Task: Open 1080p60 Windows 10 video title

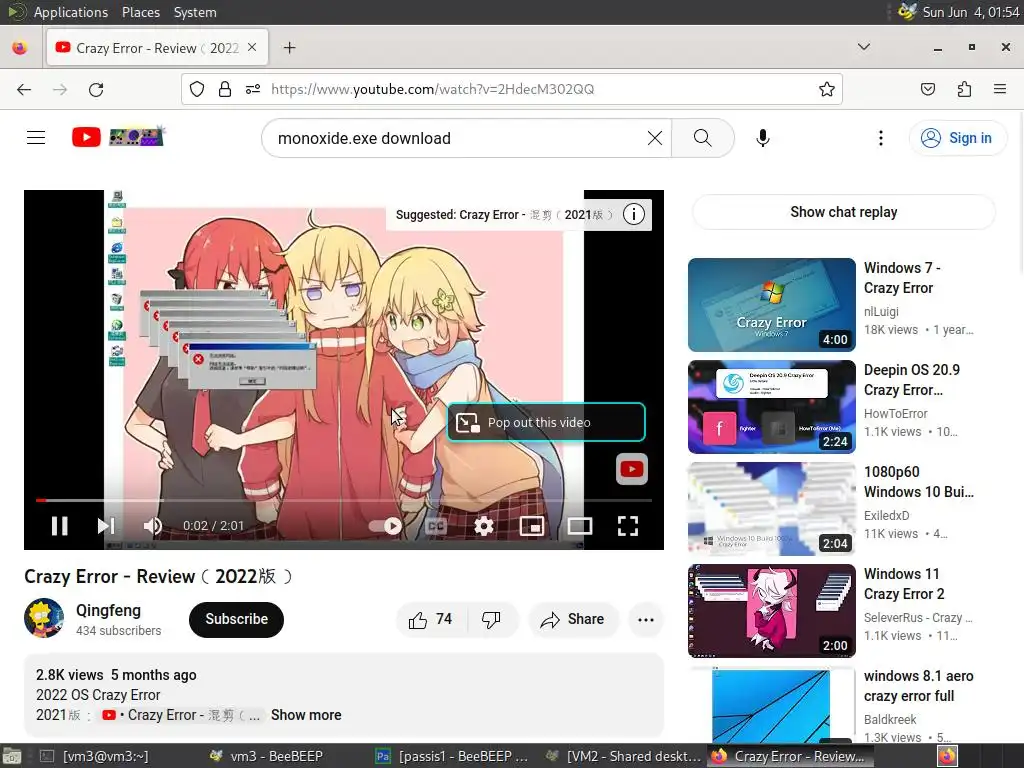Action: [x=918, y=481]
